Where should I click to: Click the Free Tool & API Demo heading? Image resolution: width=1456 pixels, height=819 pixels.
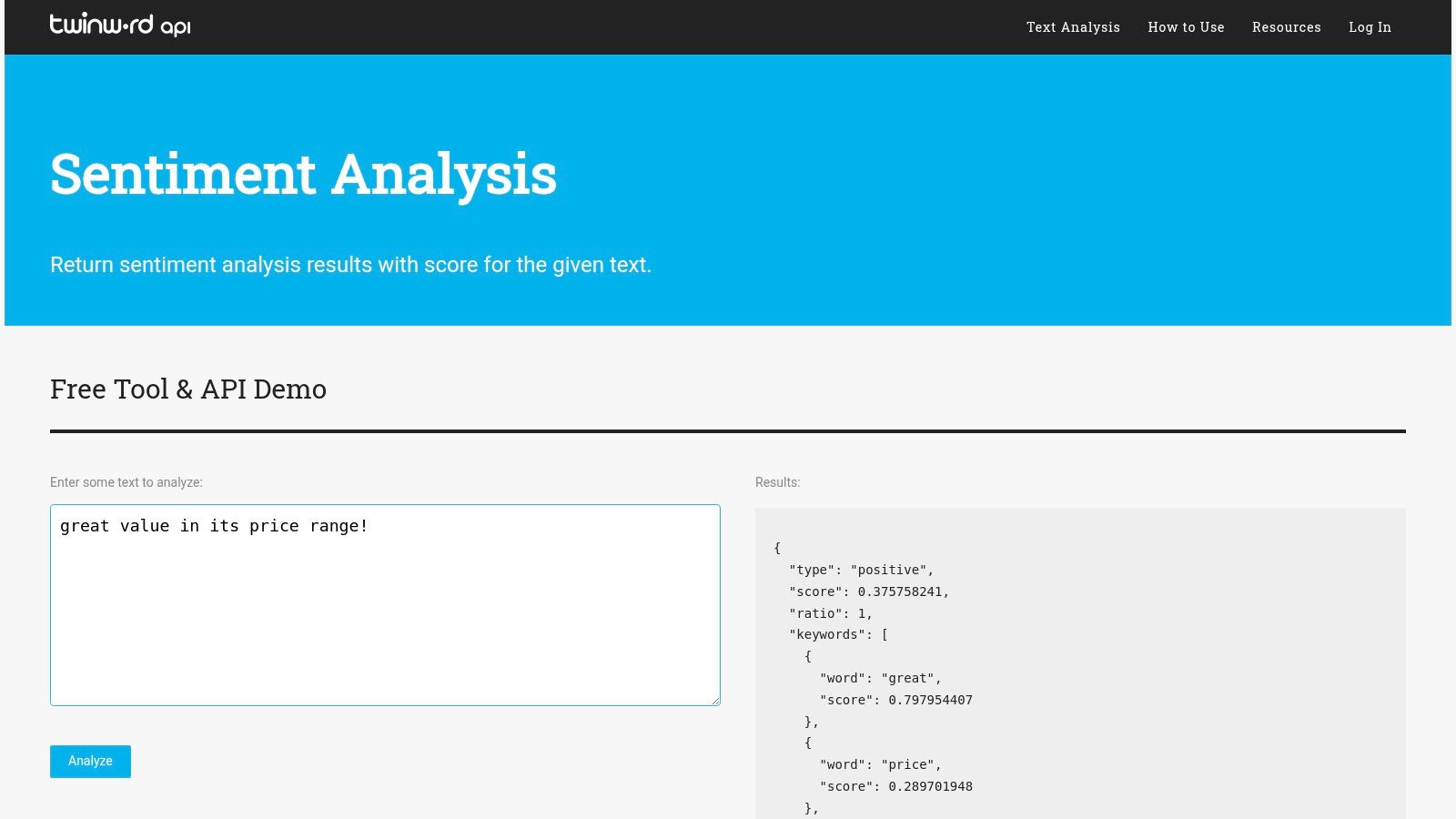click(x=188, y=389)
